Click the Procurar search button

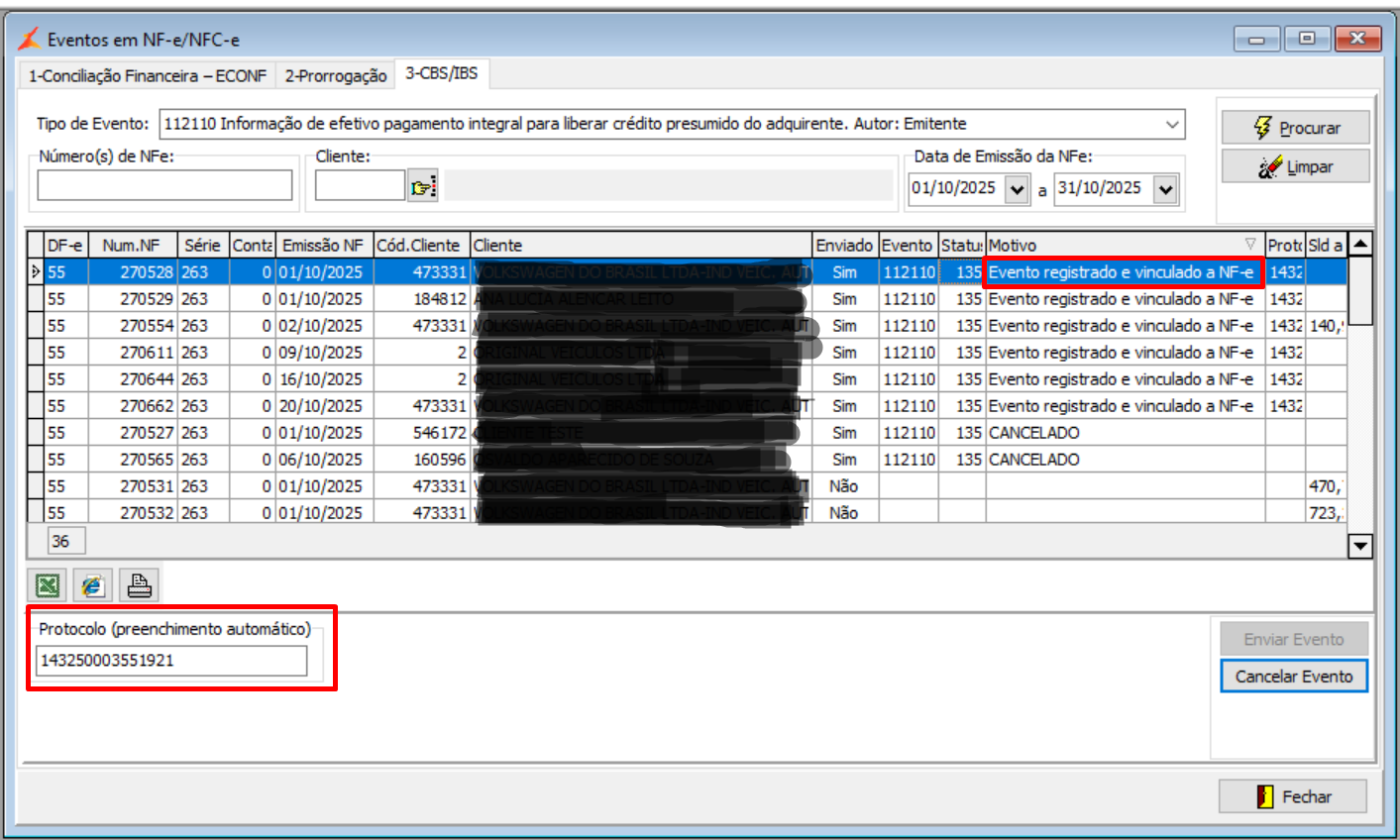(x=1295, y=128)
